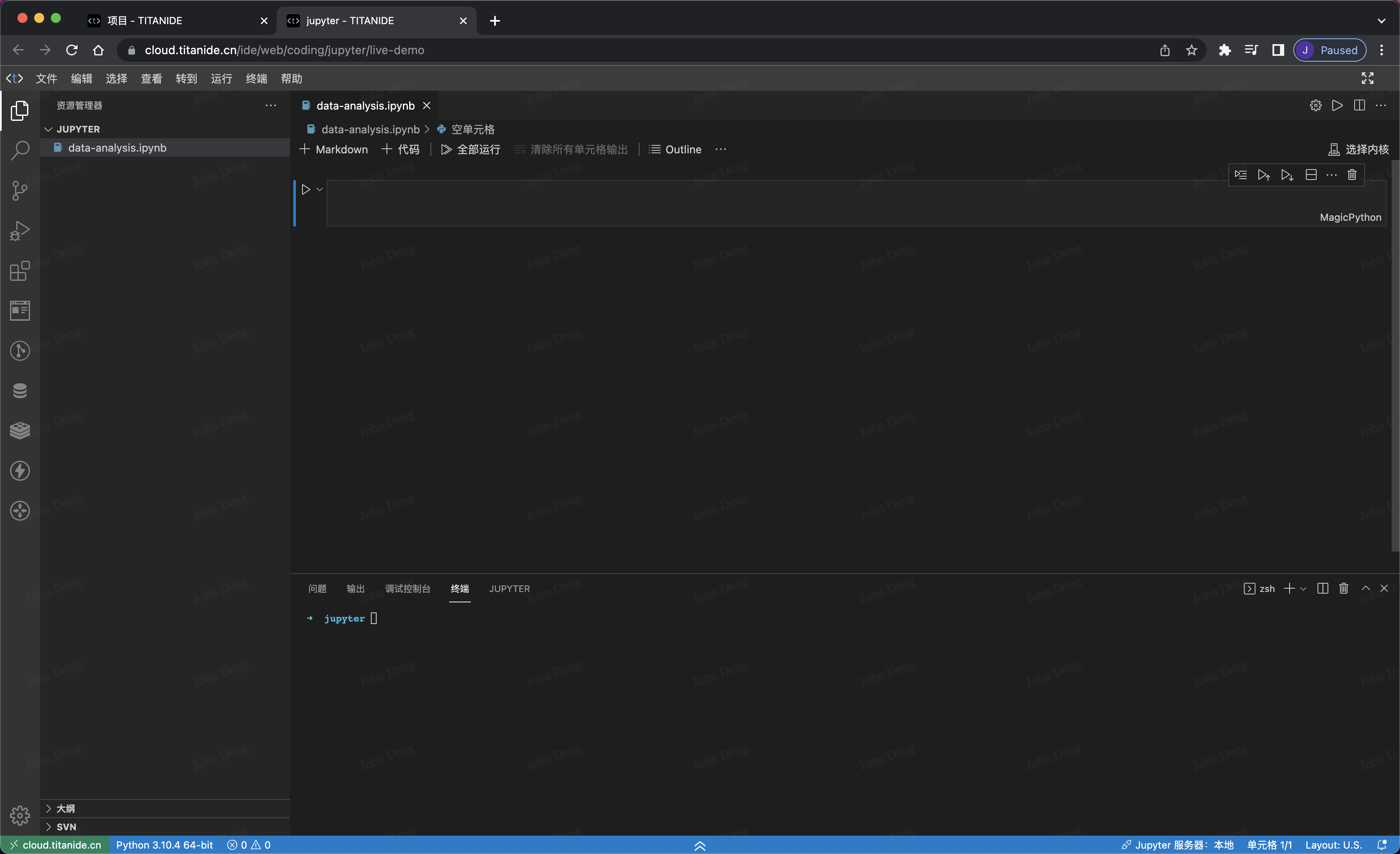The height and width of the screenshot is (854, 1400).
Task: Open the Source Control view
Action: click(x=20, y=190)
